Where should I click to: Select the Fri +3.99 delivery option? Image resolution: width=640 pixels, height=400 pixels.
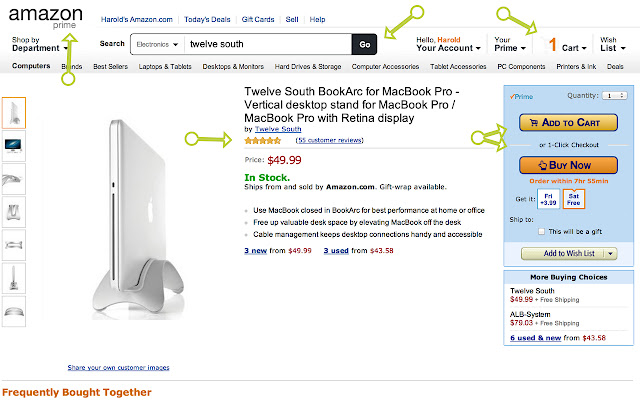548,197
